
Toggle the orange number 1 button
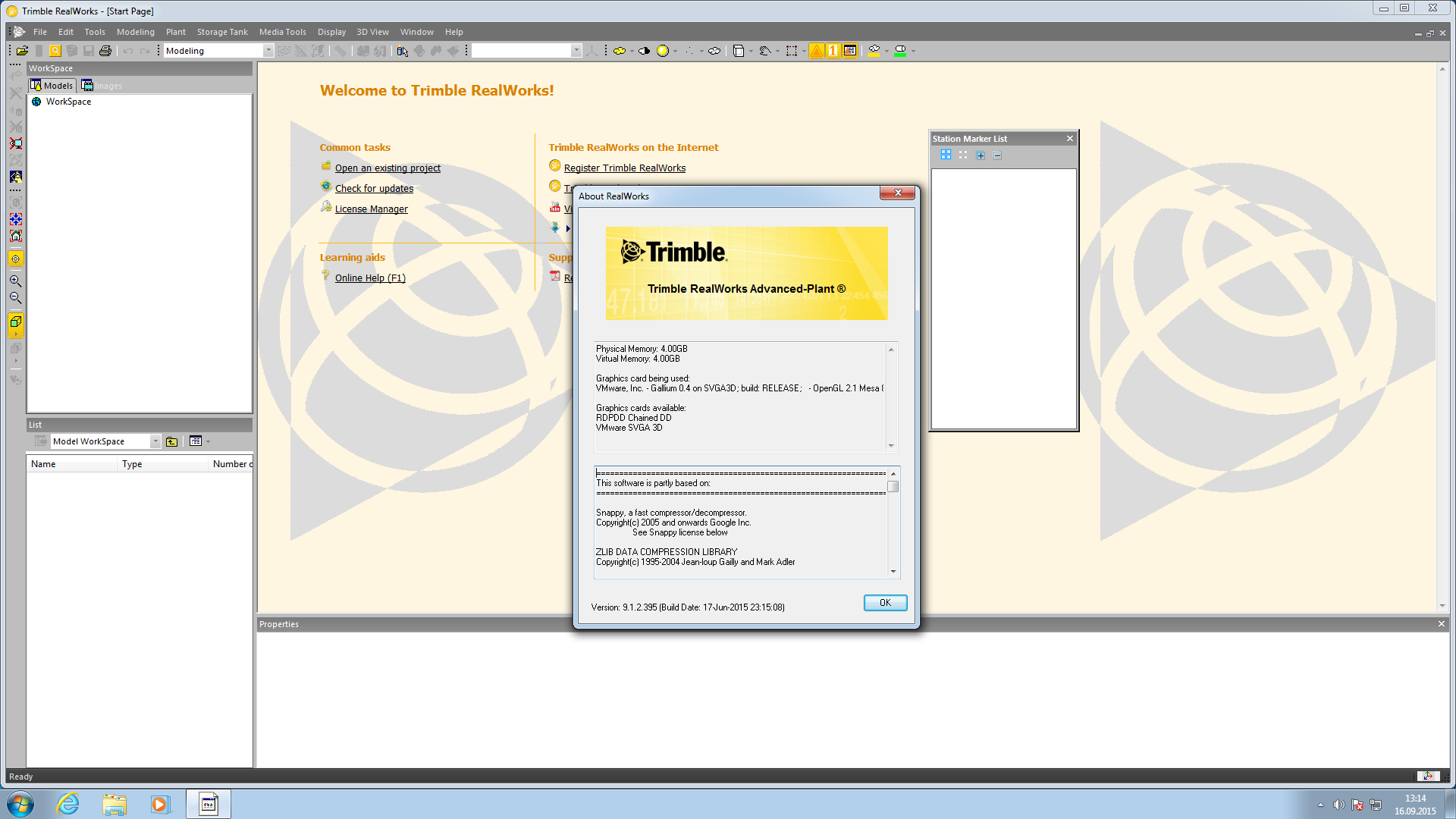tap(833, 51)
